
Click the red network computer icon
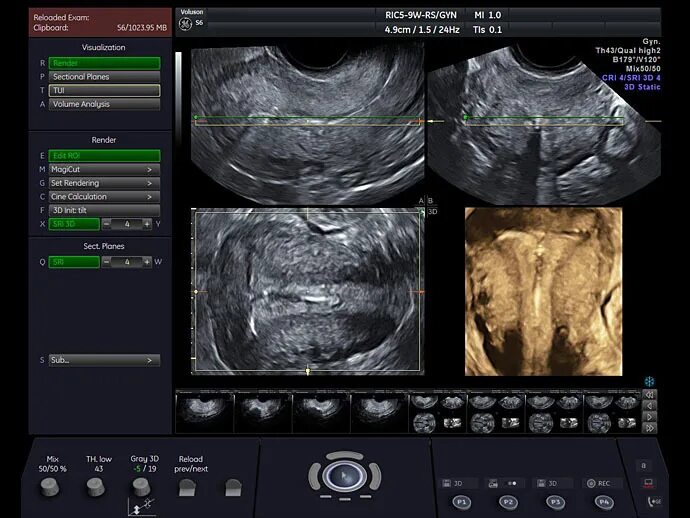point(648,483)
